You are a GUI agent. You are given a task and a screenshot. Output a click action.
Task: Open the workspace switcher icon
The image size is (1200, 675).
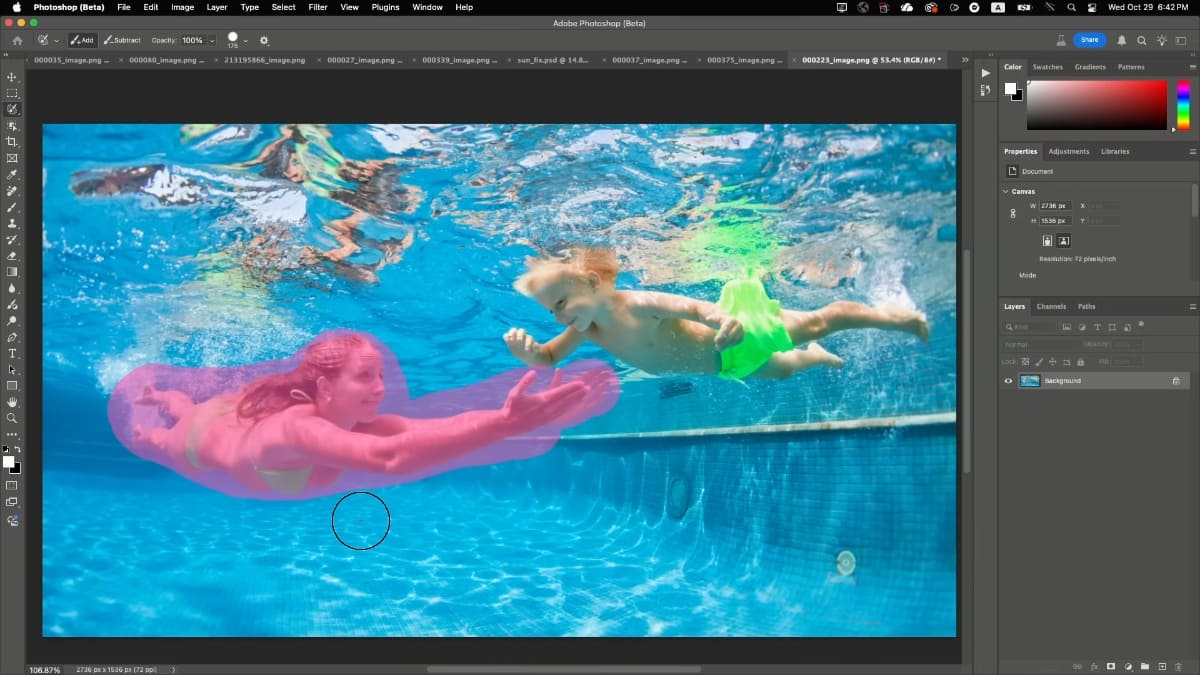click(1182, 40)
